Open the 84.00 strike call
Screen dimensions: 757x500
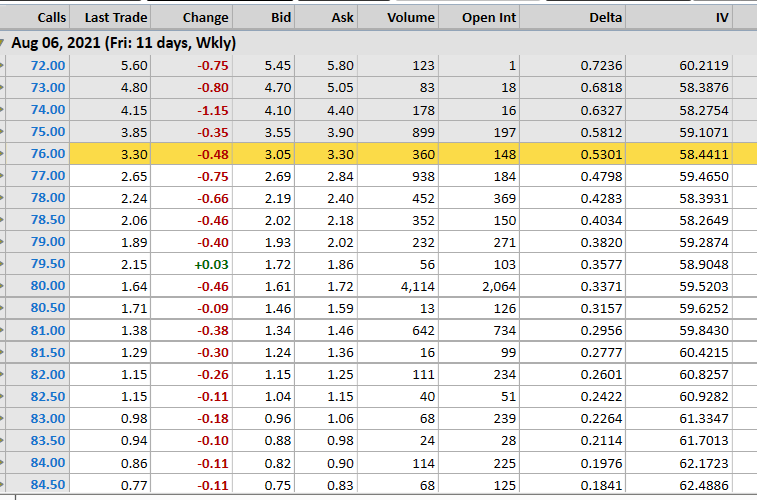click(48, 463)
